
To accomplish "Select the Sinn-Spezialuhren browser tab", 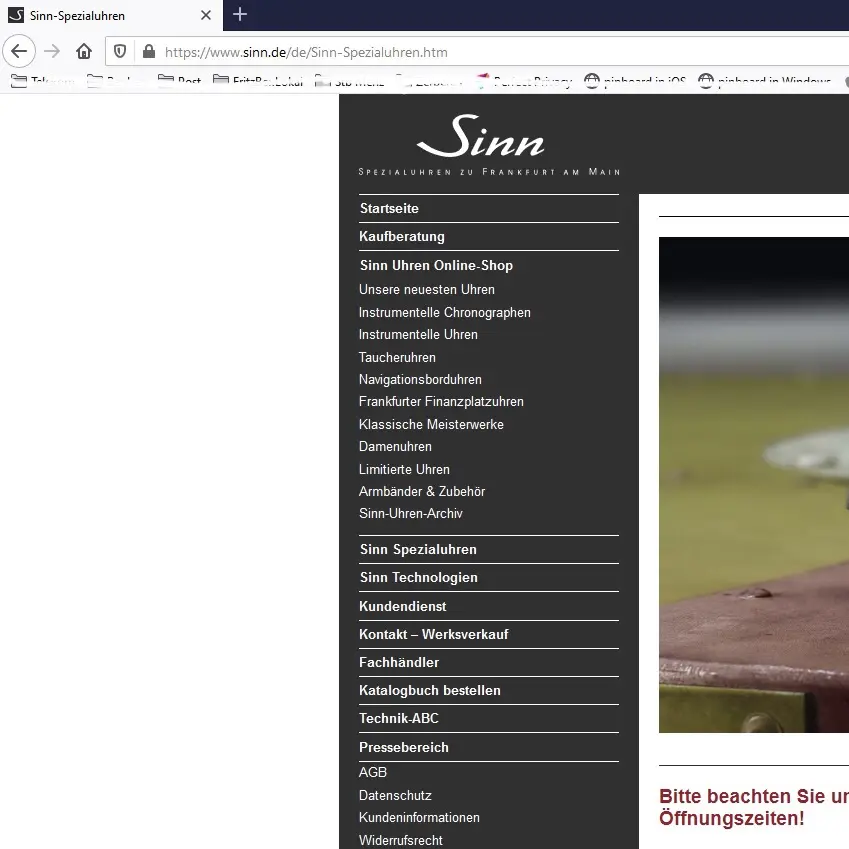I will click(x=100, y=16).
